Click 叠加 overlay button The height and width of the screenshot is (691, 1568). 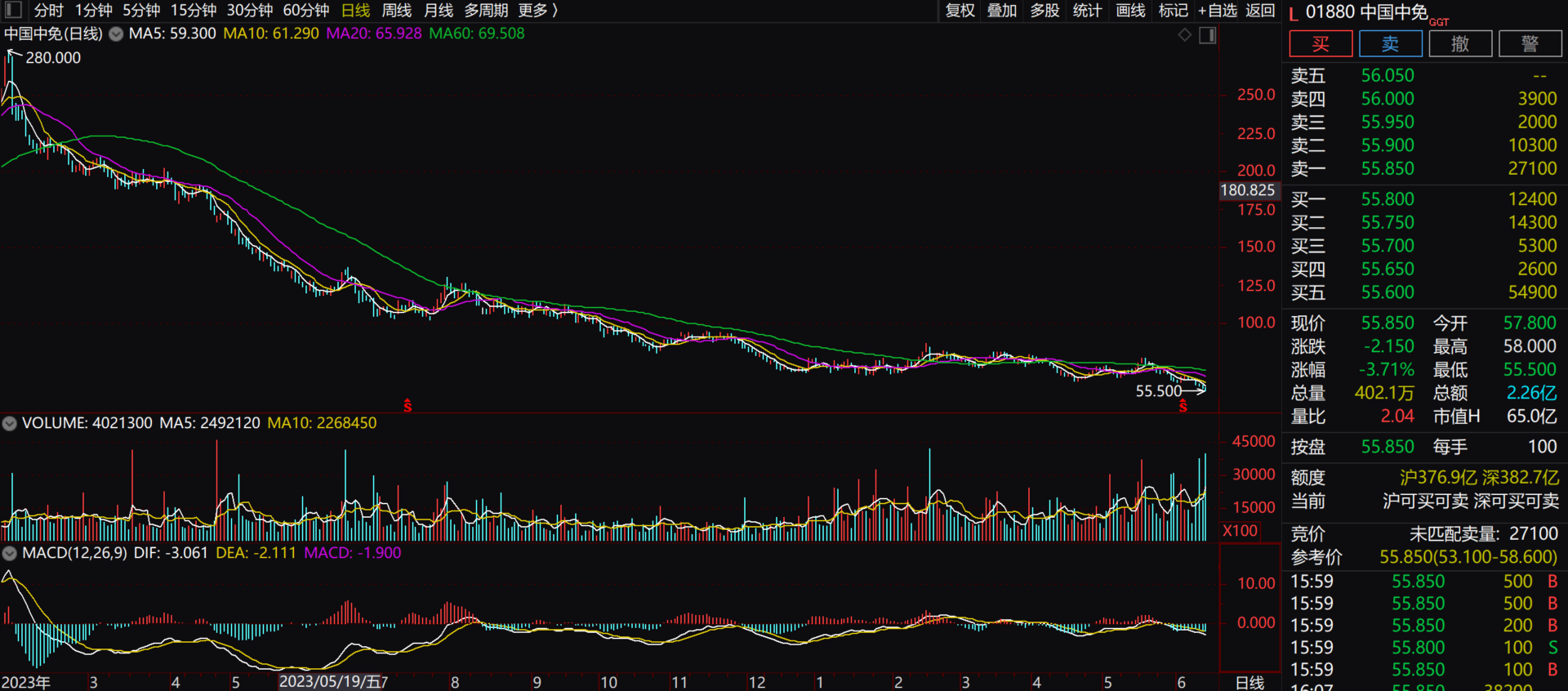(x=1002, y=11)
